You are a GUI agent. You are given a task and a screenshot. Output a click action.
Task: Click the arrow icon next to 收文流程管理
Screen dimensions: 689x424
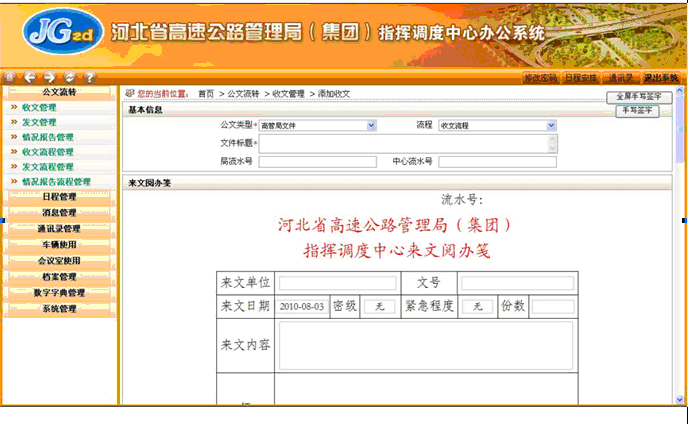(x=14, y=152)
